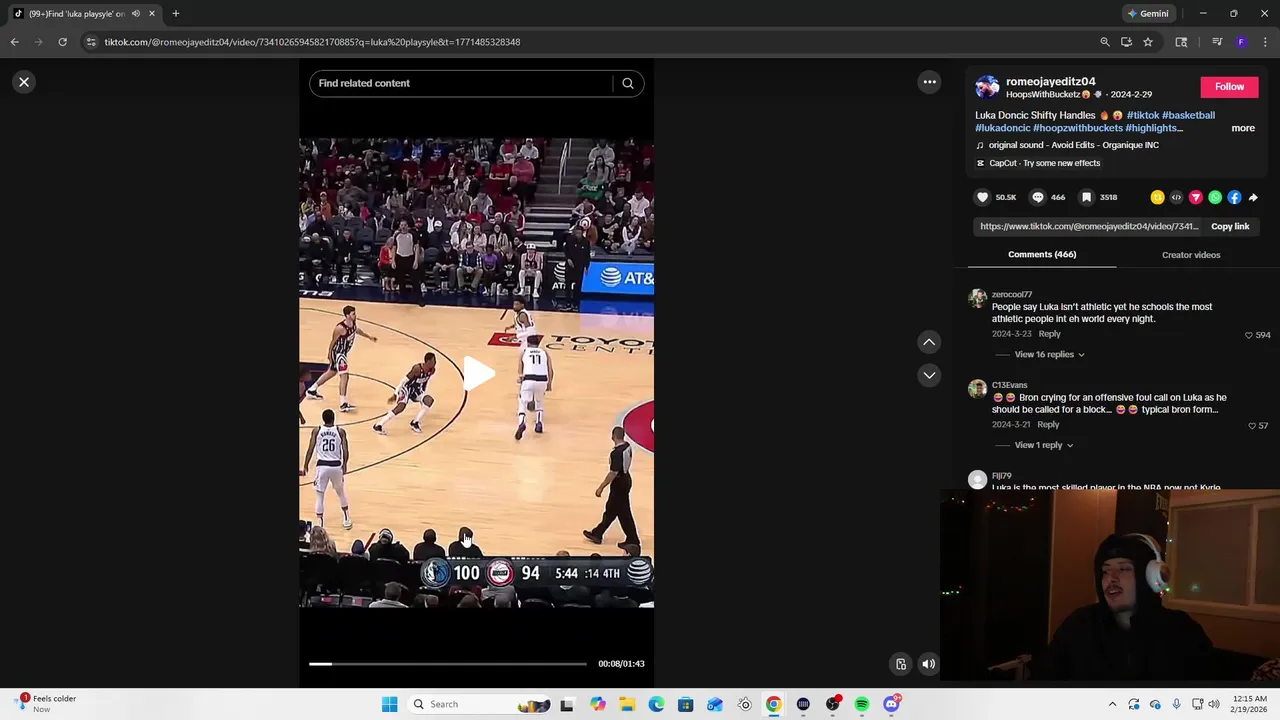Get the embed code icon
Image resolution: width=1280 pixels, height=720 pixels.
tap(1176, 197)
